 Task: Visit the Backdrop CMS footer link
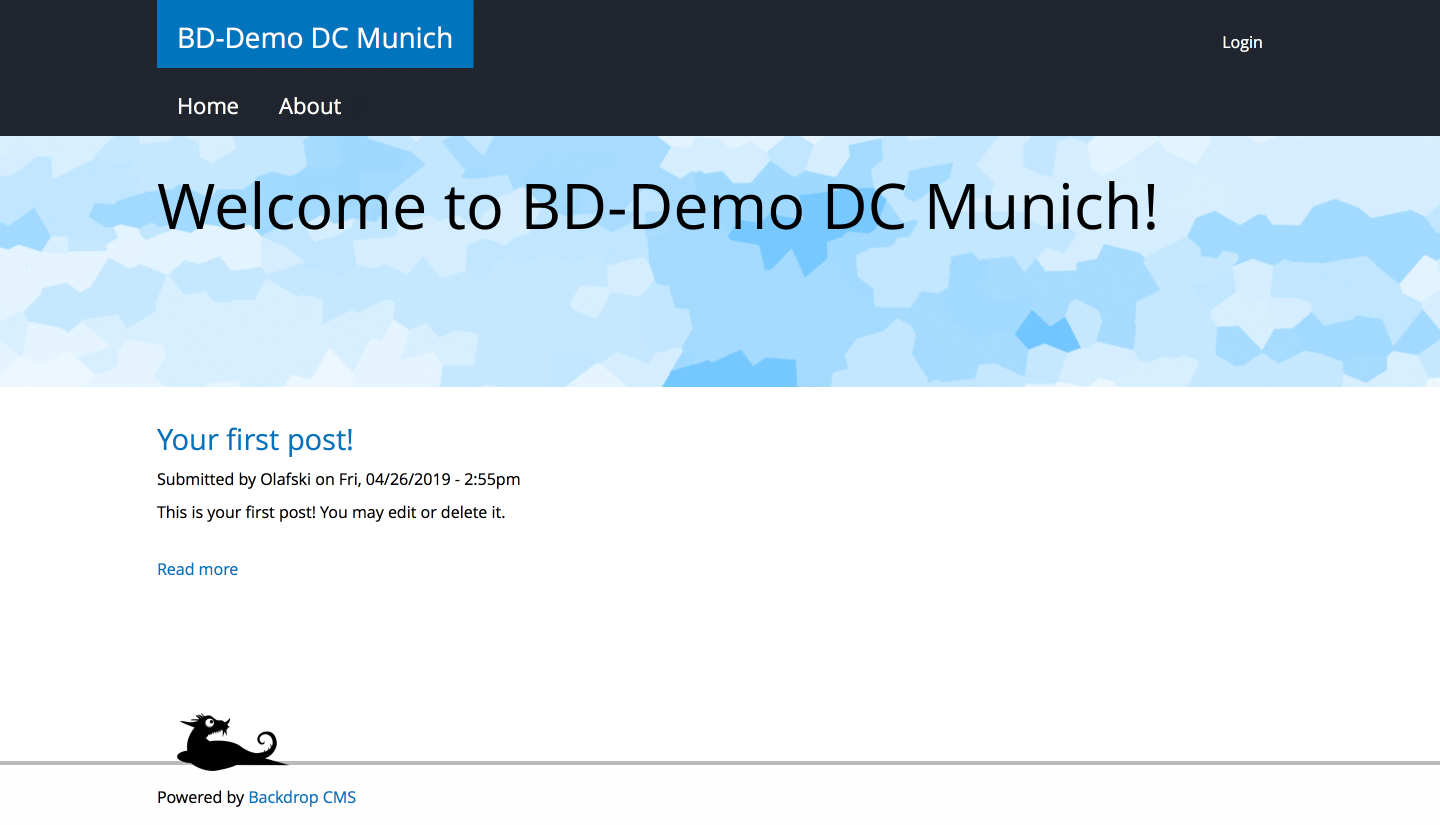click(x=302, y=797)
